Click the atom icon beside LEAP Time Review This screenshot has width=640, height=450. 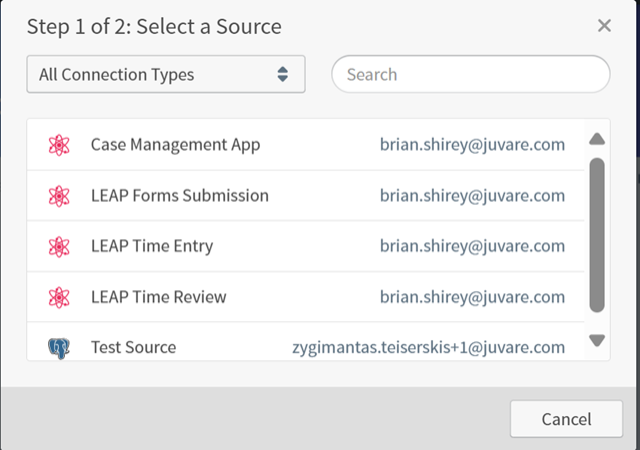pyautogui.click(x=59, y=297)
